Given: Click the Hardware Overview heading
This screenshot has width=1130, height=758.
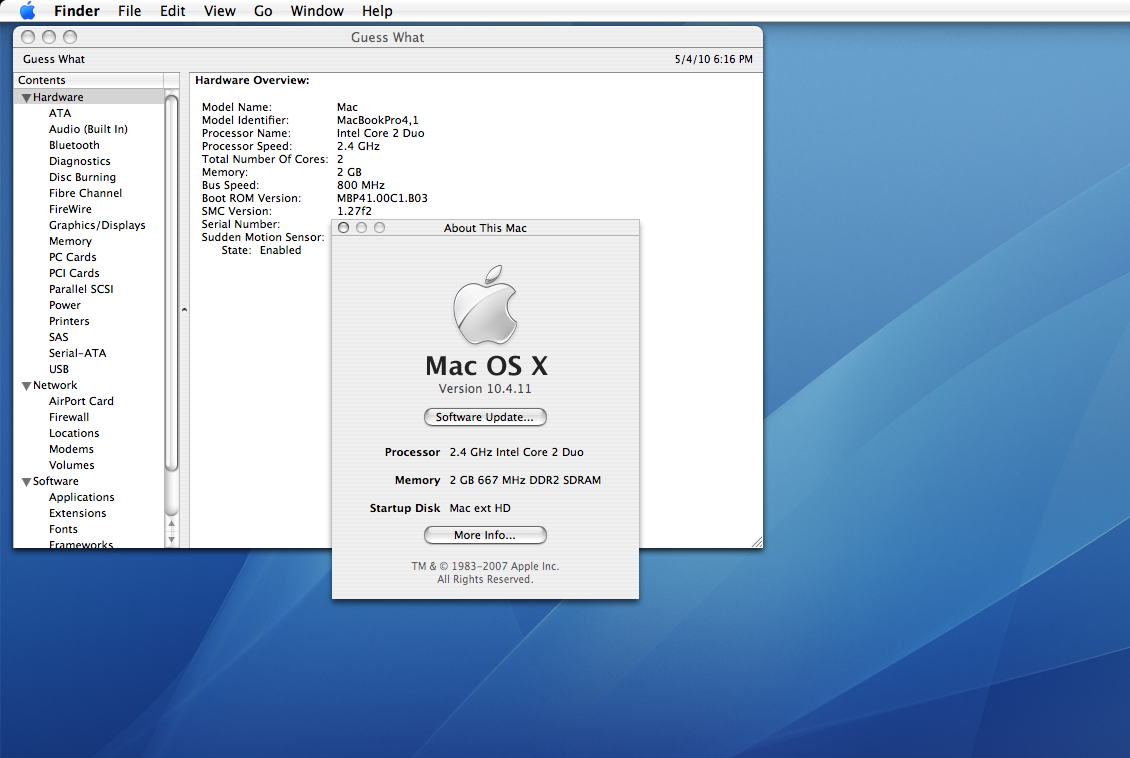Looking at the screenshot, I should (252, 80).
